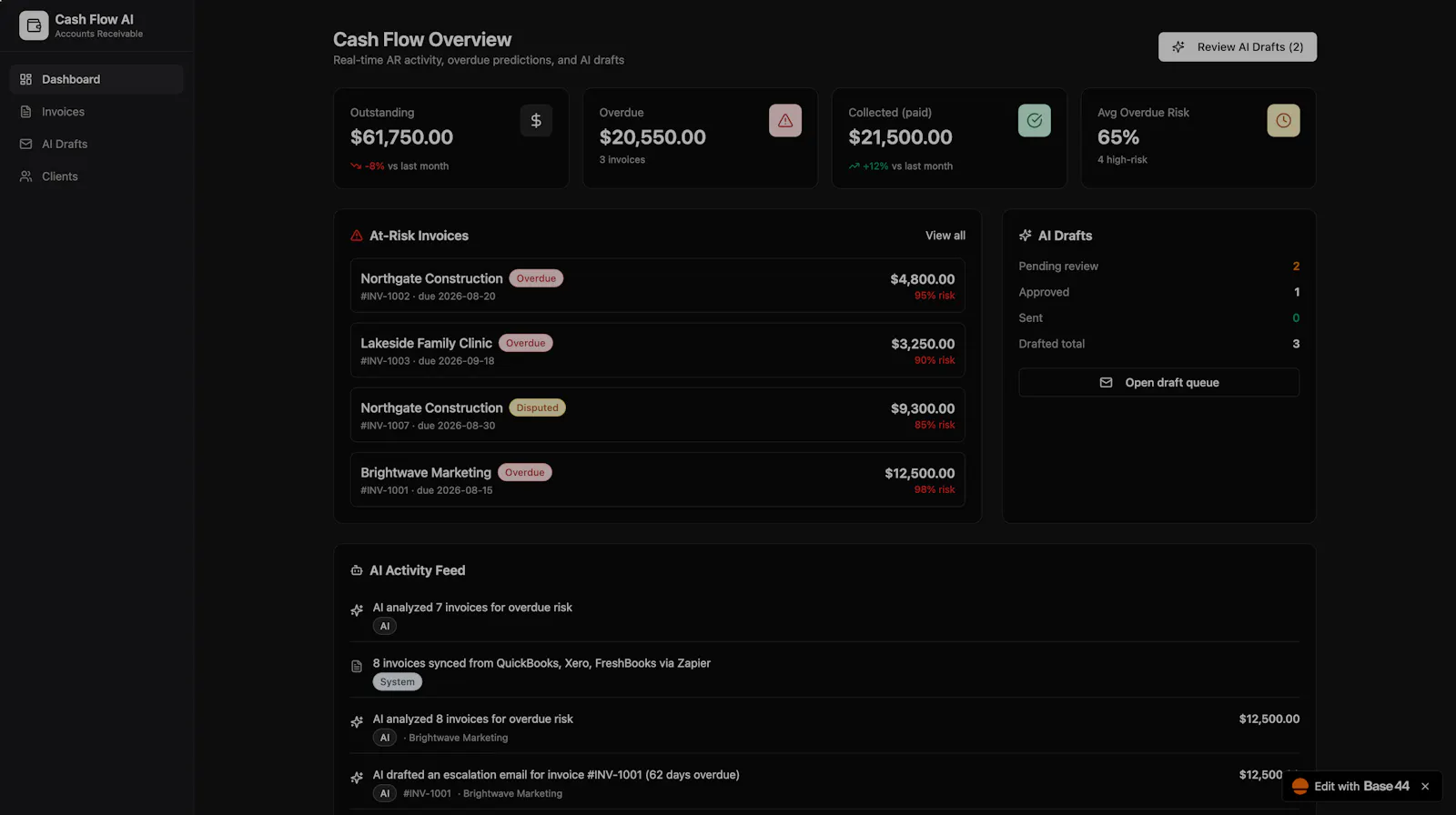The width and height of the screenshot is (1456, 815).
Task: Click the sparkle icon beside AI Drafts heading
Action: (1026, 236)
